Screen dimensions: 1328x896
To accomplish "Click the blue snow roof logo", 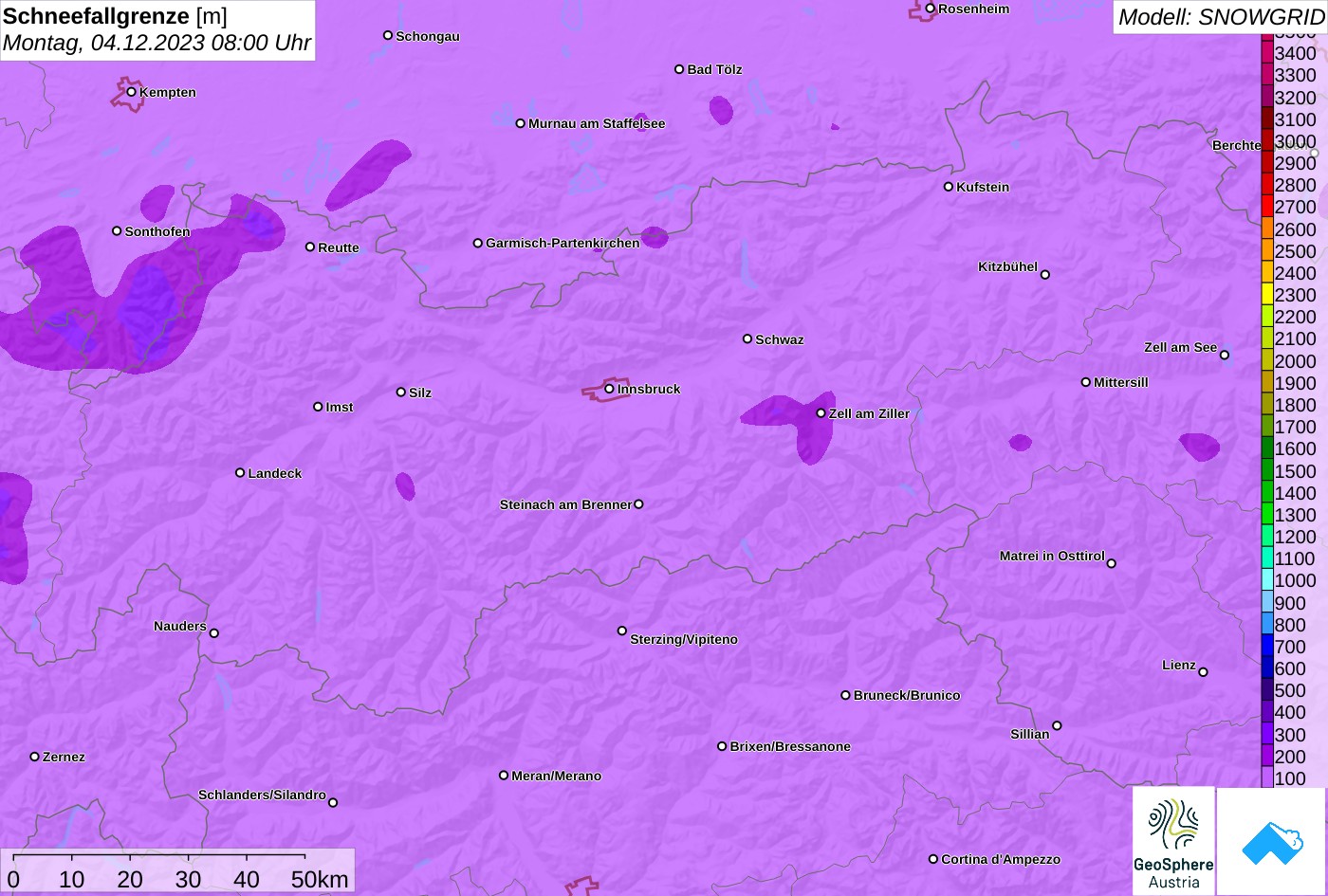I will [x=1272, y=841].
